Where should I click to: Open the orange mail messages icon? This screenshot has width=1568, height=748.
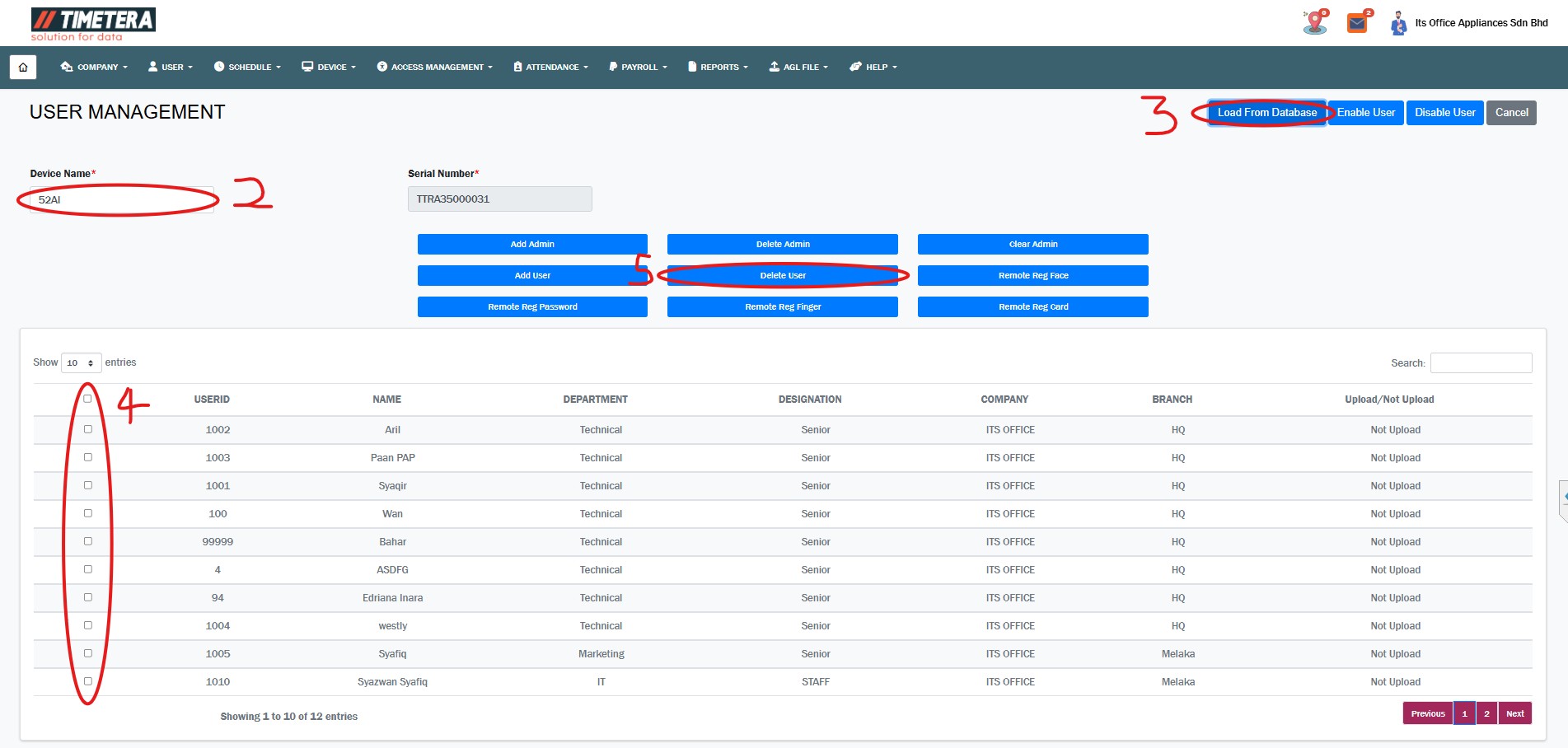coord(1358,22)
